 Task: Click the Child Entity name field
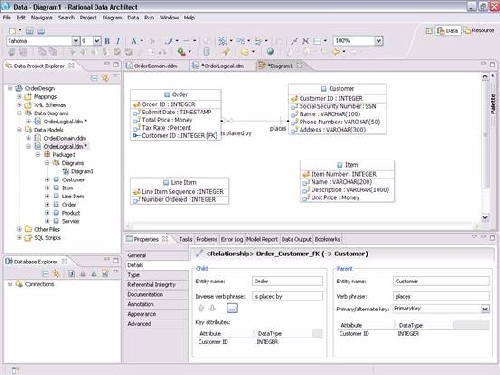pyautogui.click(x=287, y=281)
